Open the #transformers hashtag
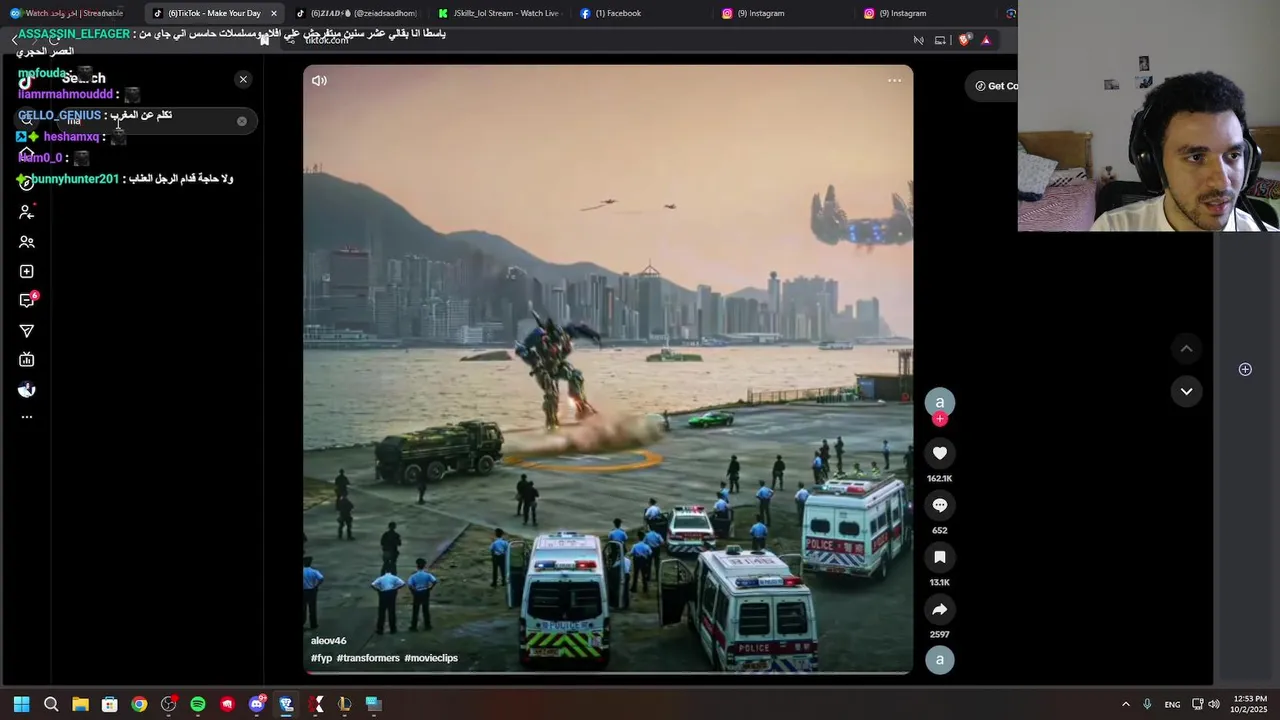The width and height of the screenshot is (1280, 720). tap(368, 658)
